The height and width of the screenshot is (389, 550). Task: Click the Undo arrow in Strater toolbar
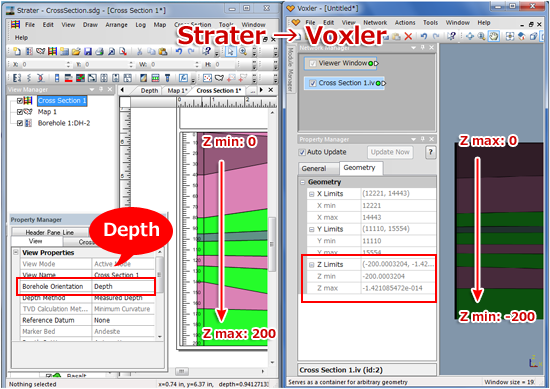179,52
